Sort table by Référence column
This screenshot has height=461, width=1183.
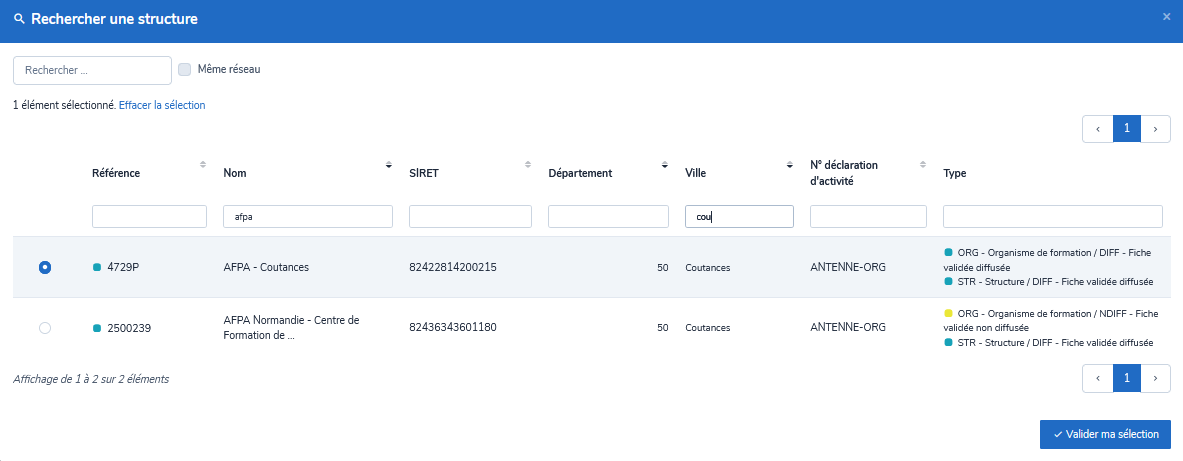coord(202,164)
